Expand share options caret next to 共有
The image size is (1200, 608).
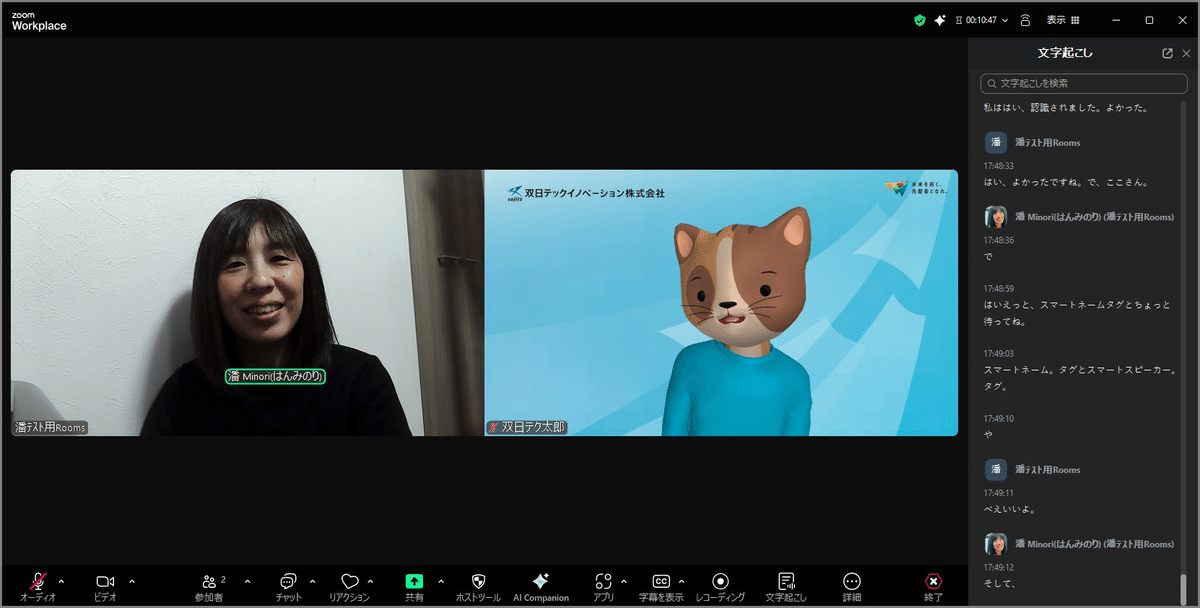[441, 581]
